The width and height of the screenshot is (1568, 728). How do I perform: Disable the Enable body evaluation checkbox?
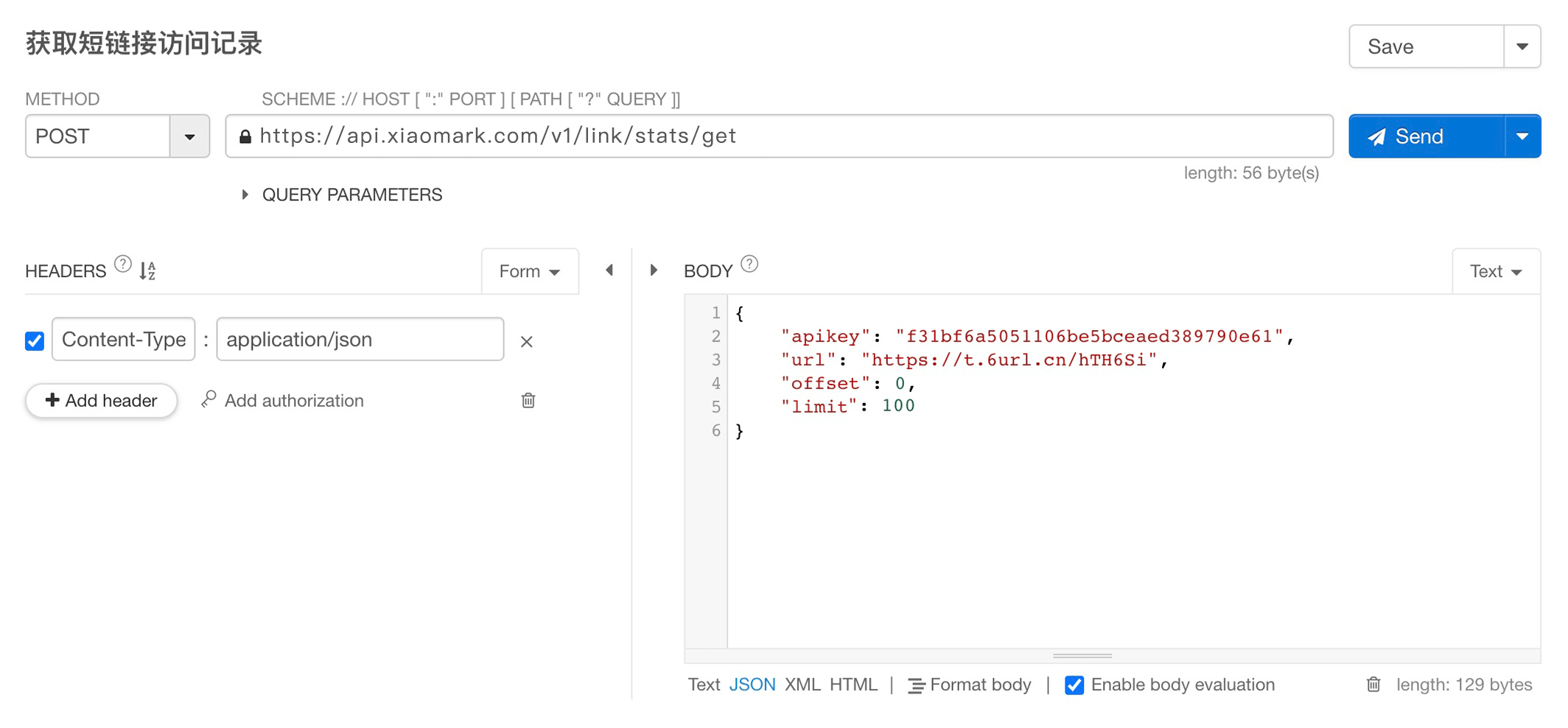(x=1074, y=685)
